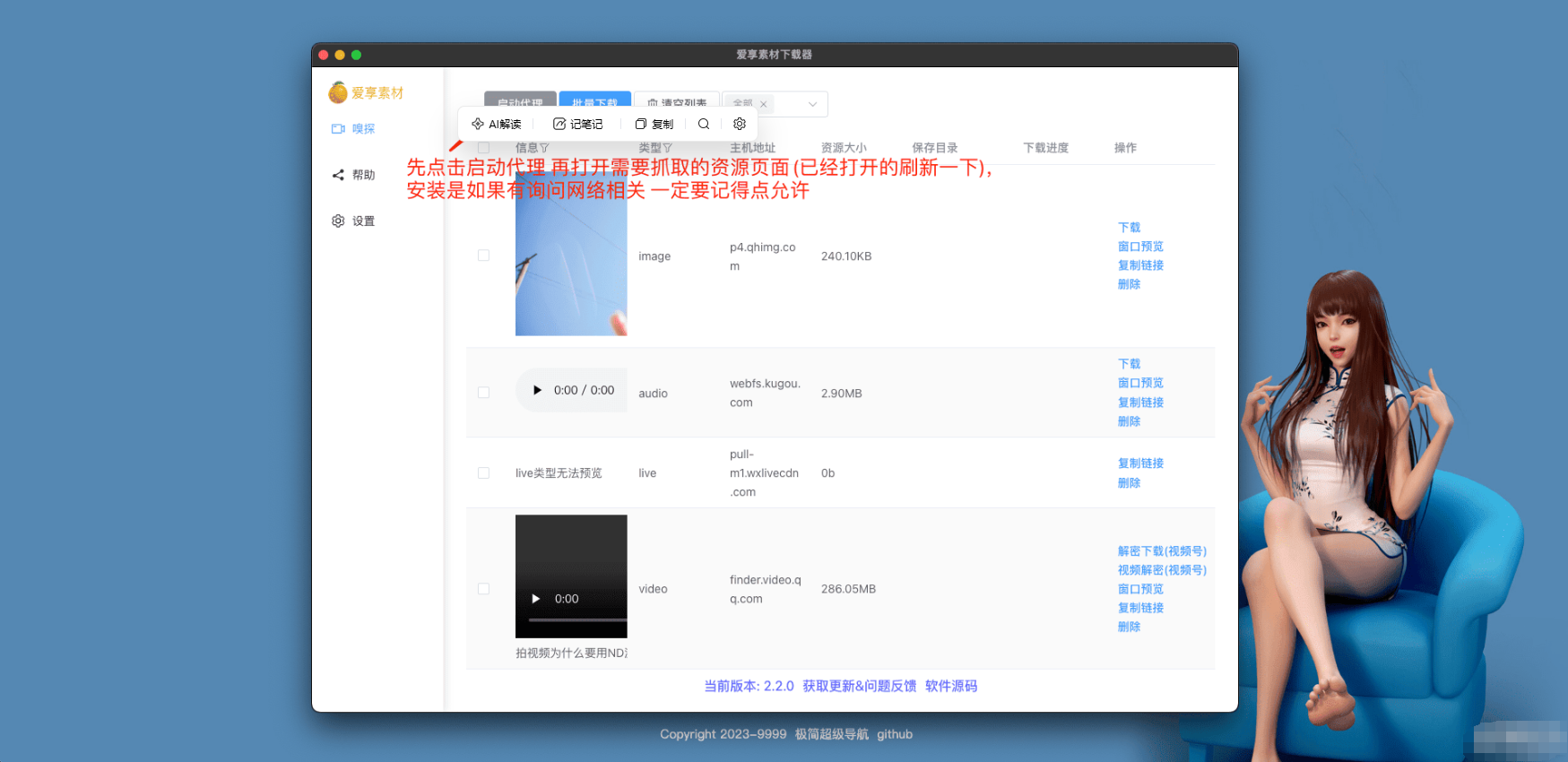Image resolution: width=1568 pixels, height=762 pixels.
Task: Expand the 全部 type filter dropdown
Action: tap(812, 104)
